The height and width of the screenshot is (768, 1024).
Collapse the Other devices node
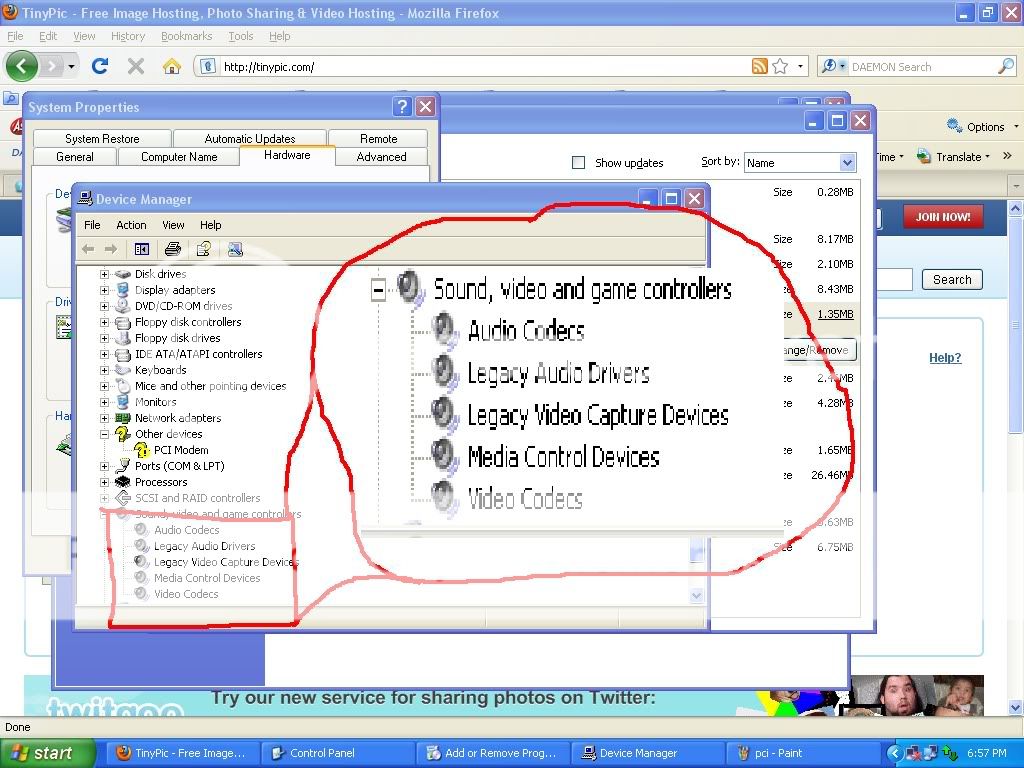coord(104,434)
